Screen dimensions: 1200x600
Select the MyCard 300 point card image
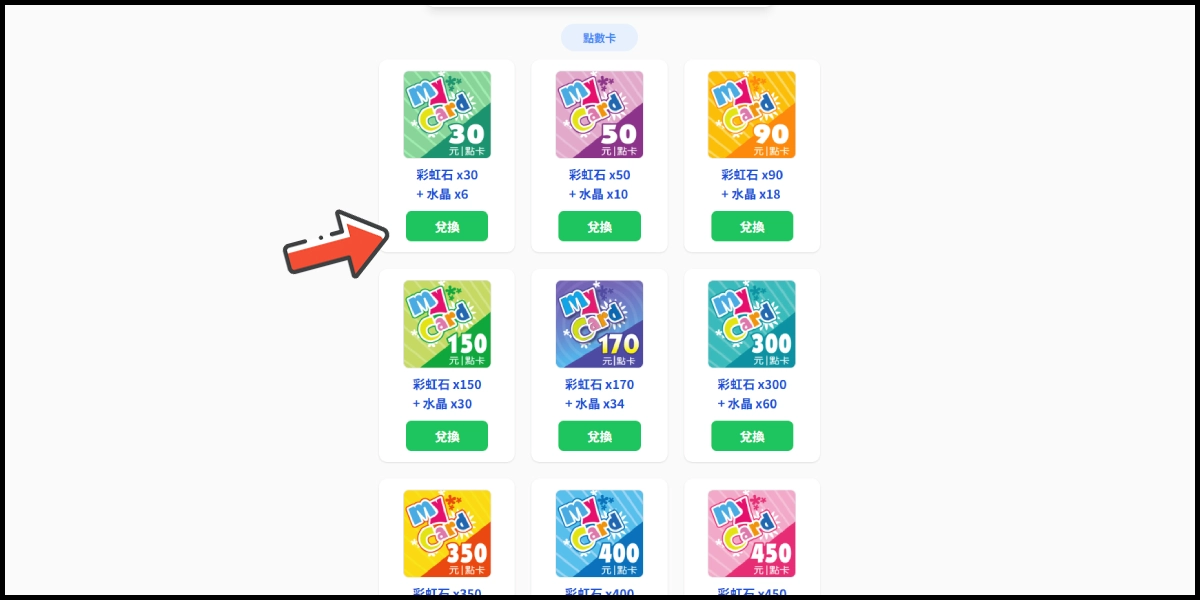click(x=752, y=324)
